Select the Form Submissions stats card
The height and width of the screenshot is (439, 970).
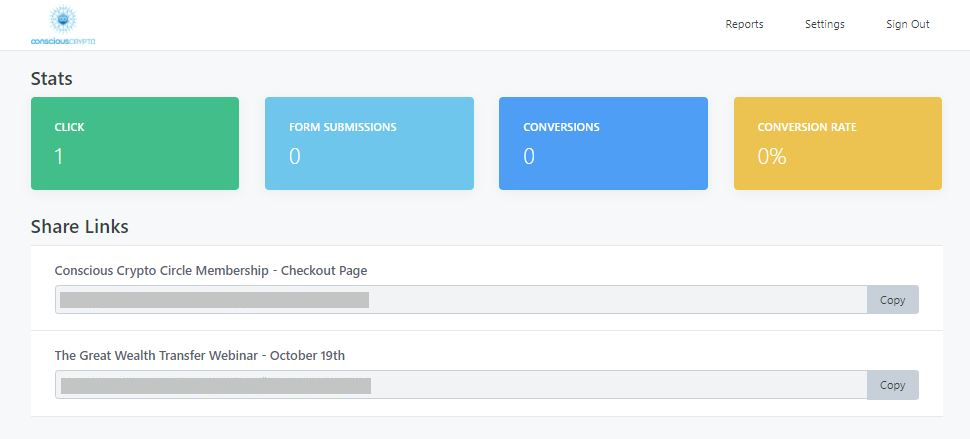[x=369, y=143]
